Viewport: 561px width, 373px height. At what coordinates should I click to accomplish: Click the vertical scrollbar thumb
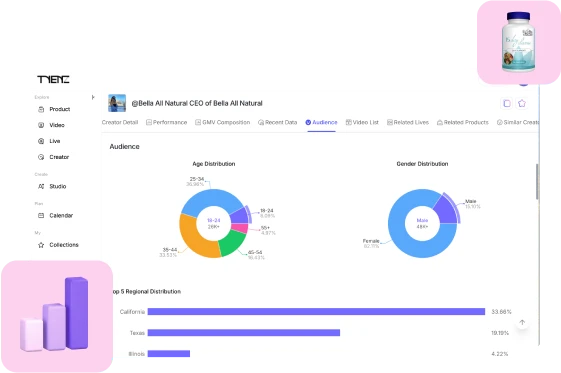[537, 182]
